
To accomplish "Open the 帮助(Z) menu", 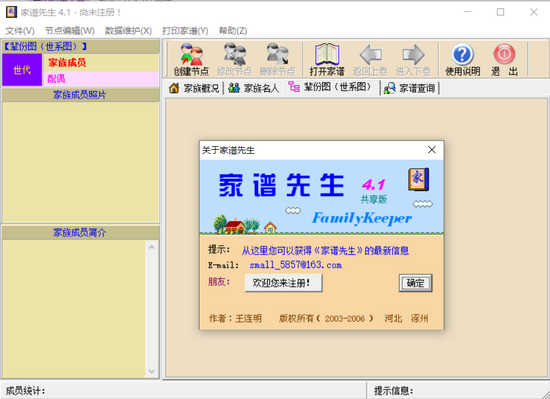I will tap(233, 31).
